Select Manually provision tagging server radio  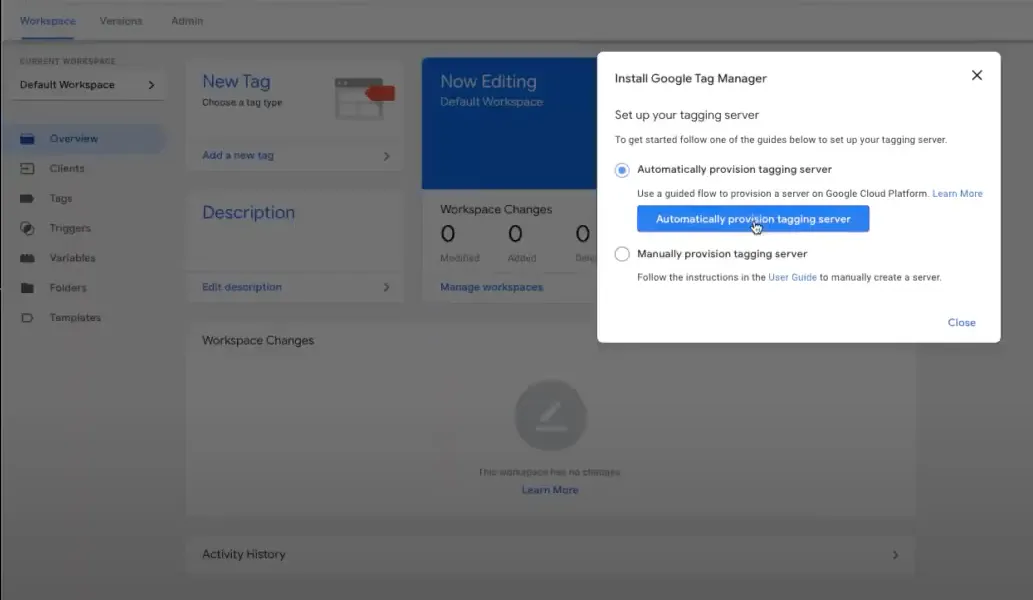(621, 254)
